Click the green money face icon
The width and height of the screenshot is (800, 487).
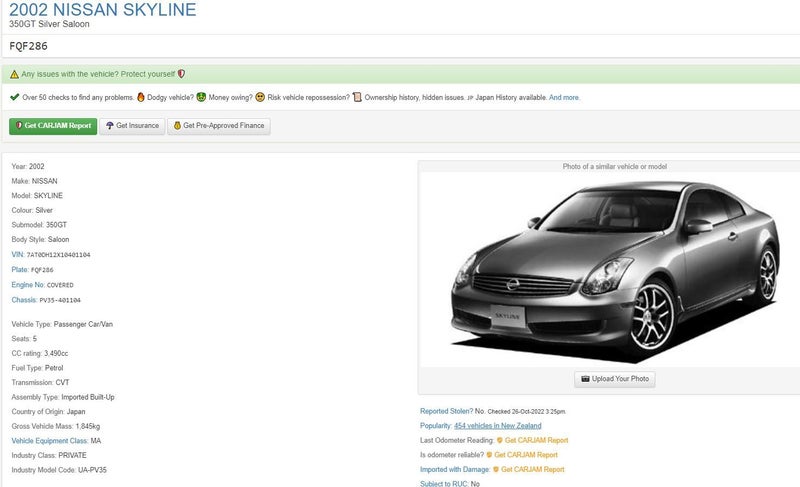coord(201,98)
